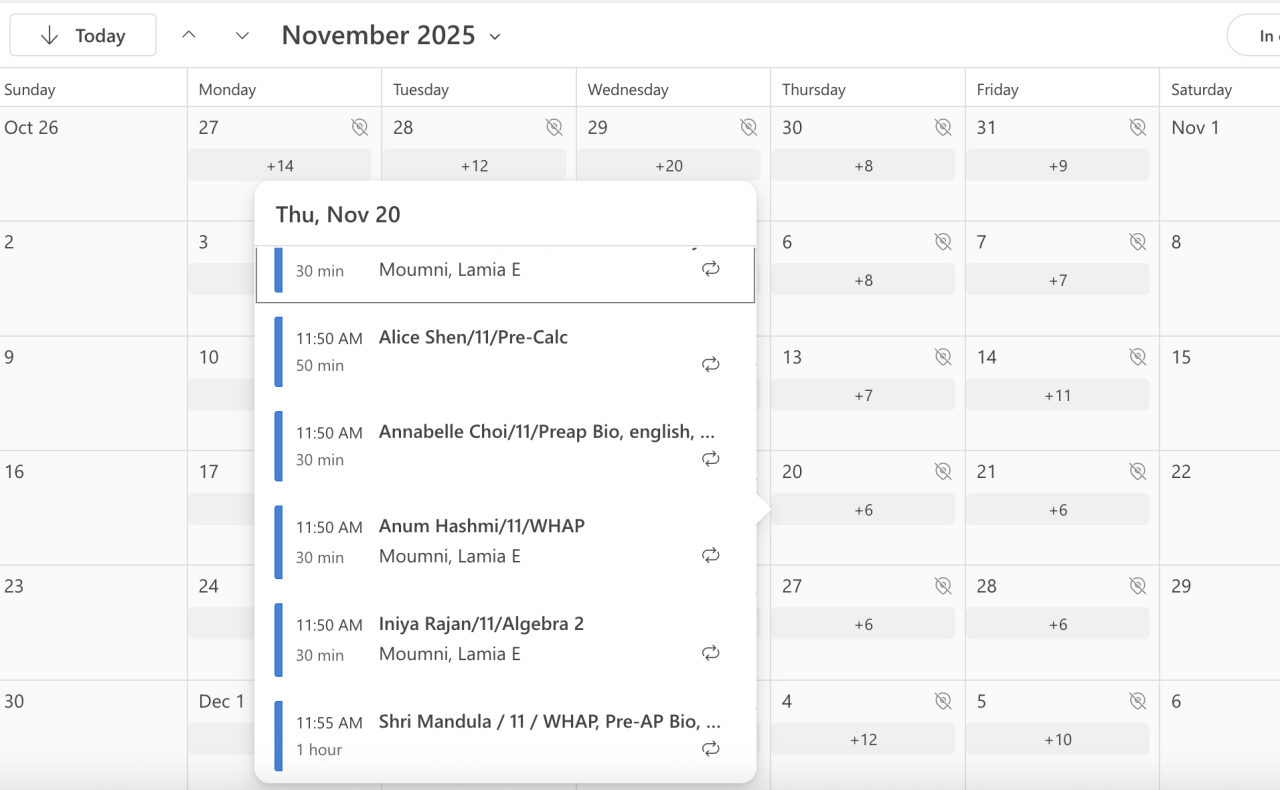Image resolution: width=1280 pixels, height=790 pixels.
Task: Click the recurrence icon on Iniya Rajan event
Action: click(711, 653)
